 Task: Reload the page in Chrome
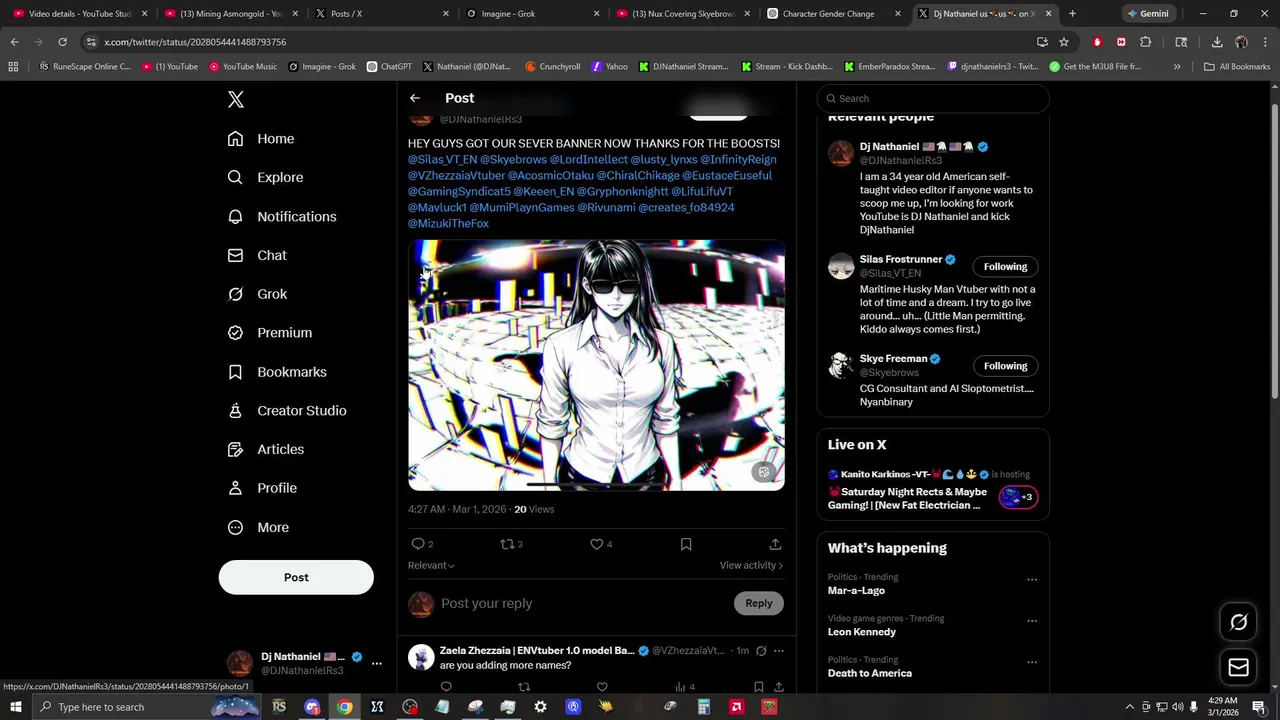62,42
